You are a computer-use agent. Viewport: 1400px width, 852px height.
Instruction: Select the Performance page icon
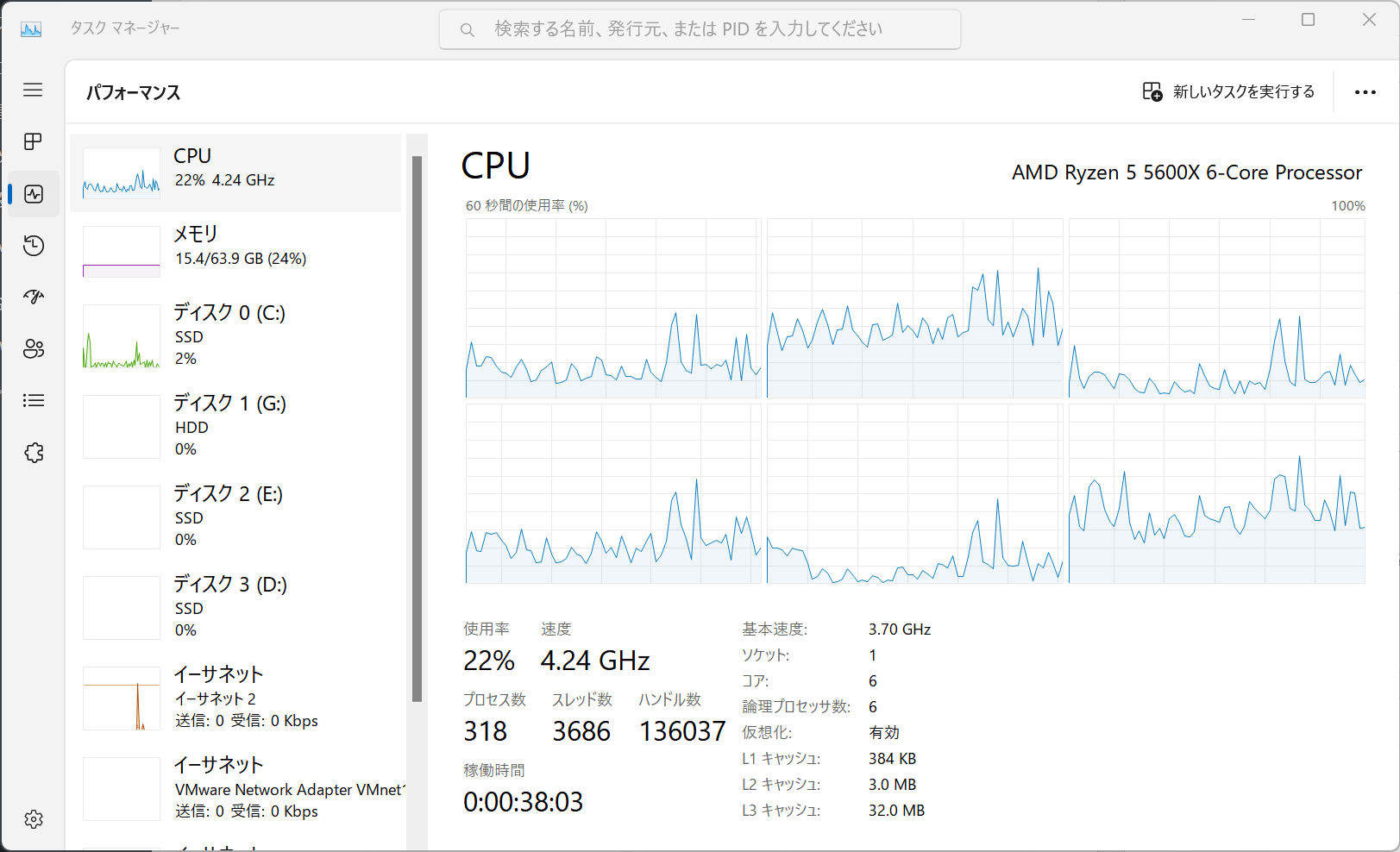[x=34, y=194]
